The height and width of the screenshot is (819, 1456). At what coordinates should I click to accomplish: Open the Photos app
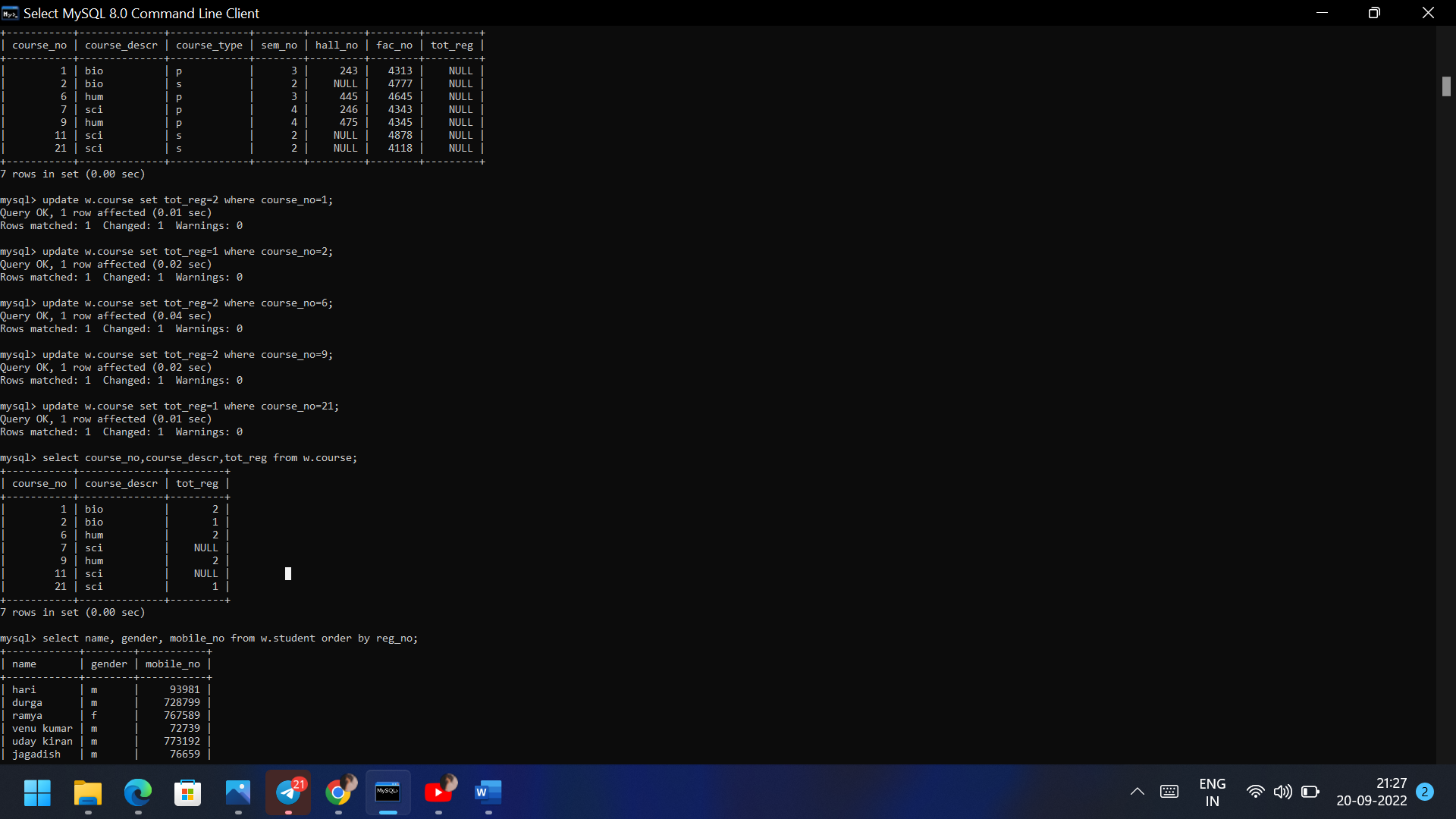click(x=237, y=794)
